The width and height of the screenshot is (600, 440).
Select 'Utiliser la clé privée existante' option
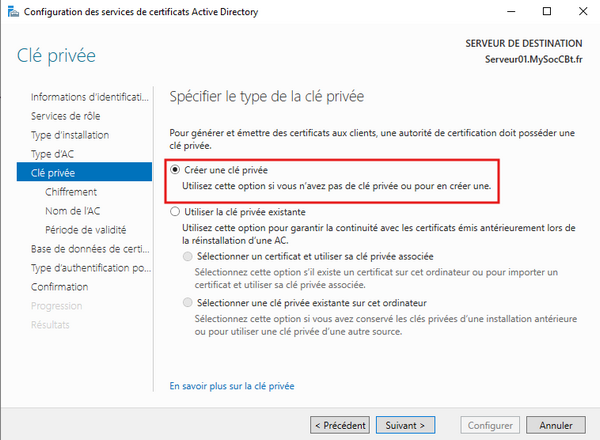pos(177,213)
